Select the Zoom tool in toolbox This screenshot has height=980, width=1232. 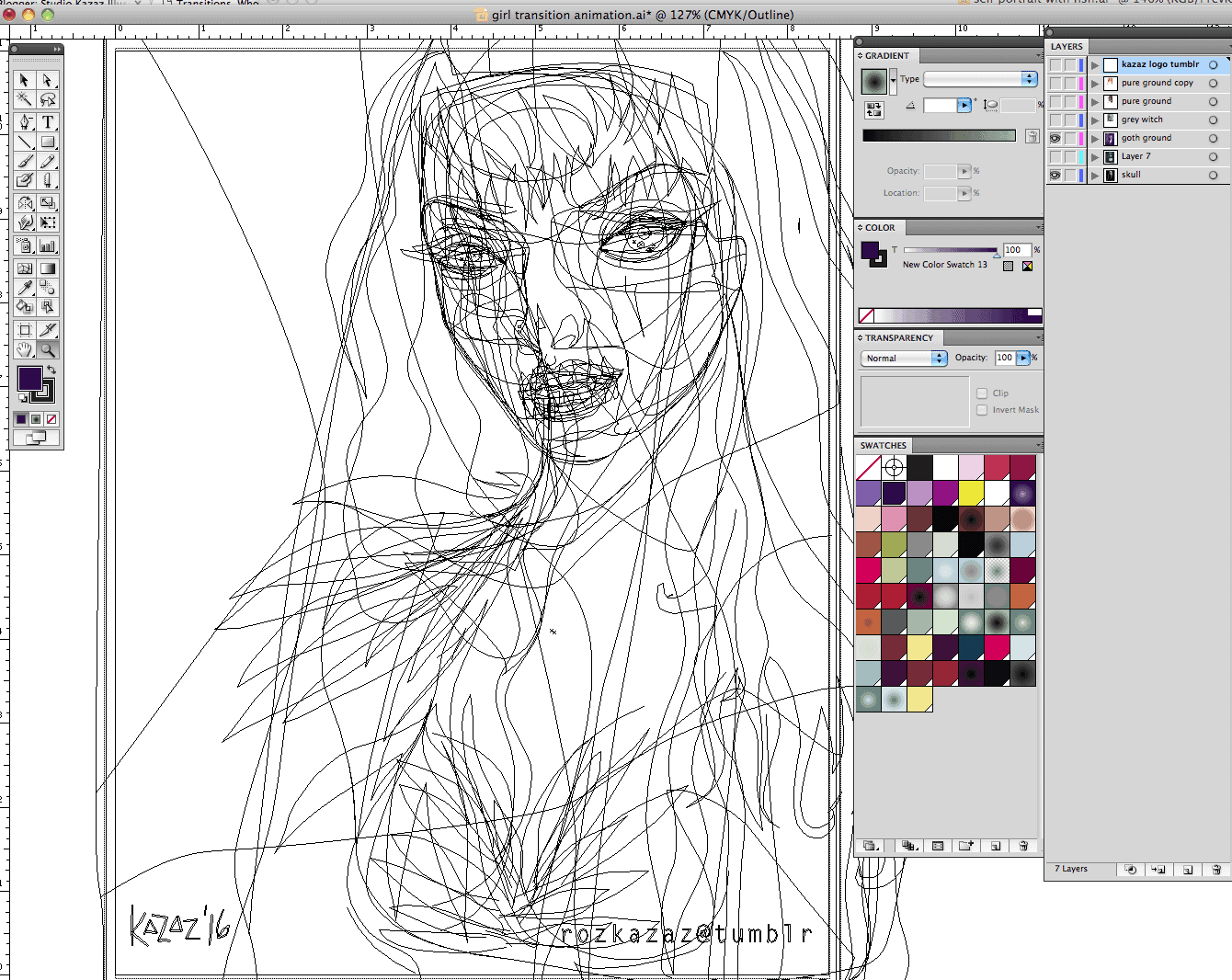pyautogui.click(x=48, y=350)
